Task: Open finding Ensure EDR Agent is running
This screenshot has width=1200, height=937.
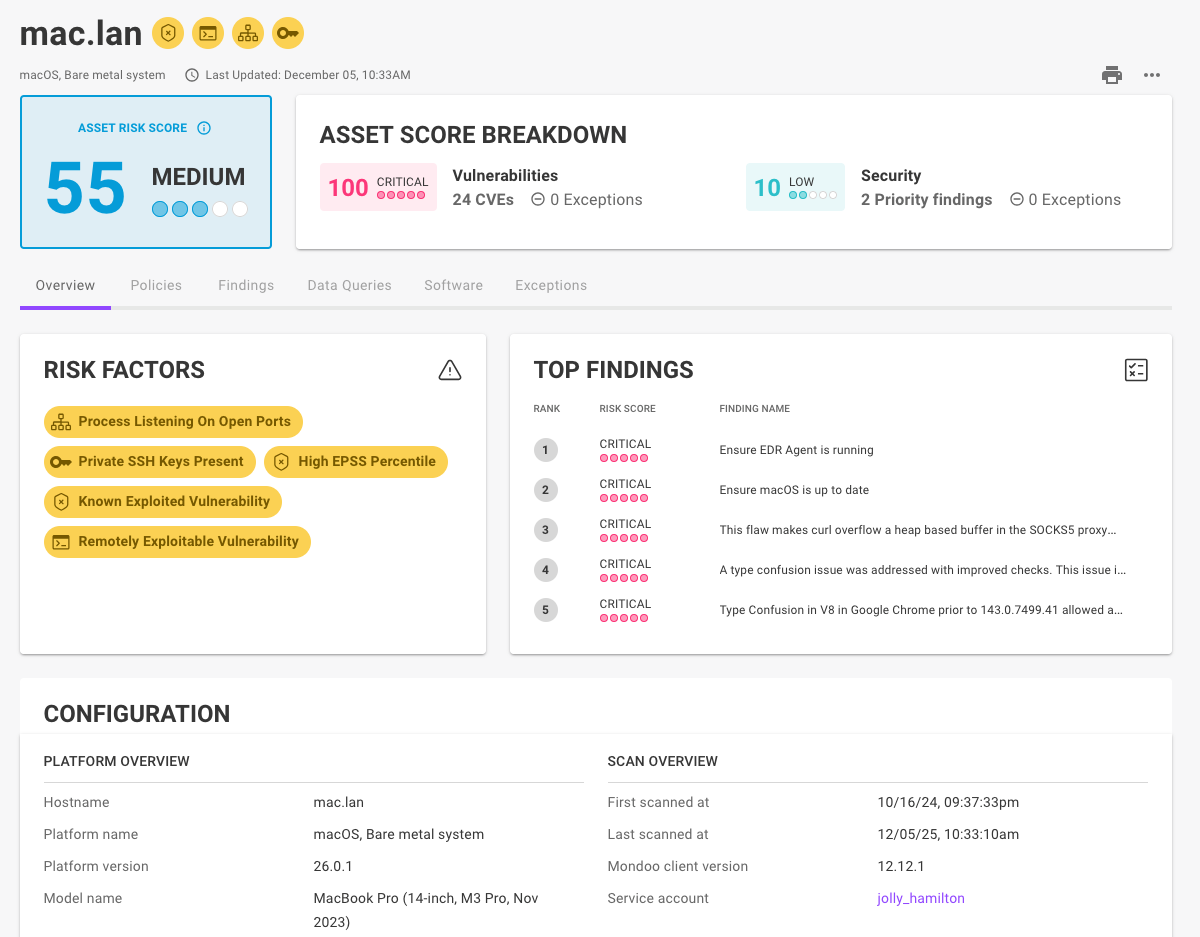Action: (796, 450)
